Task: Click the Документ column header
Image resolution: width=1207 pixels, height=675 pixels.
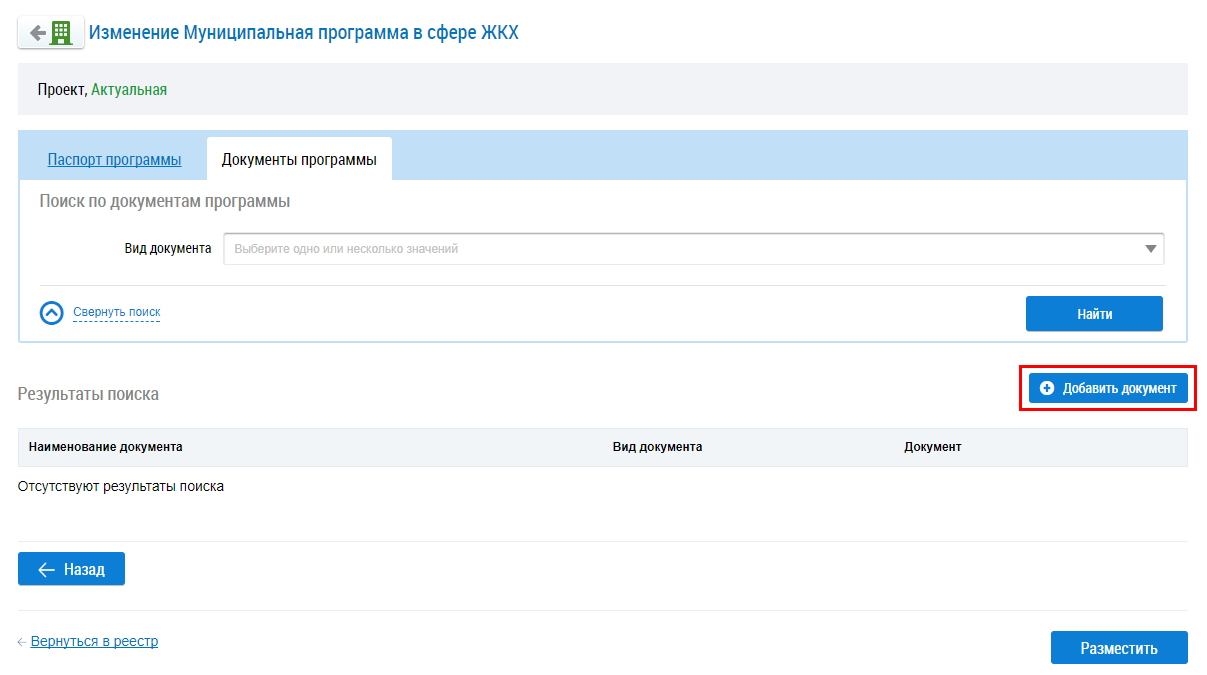Action: tap(932, 447)
